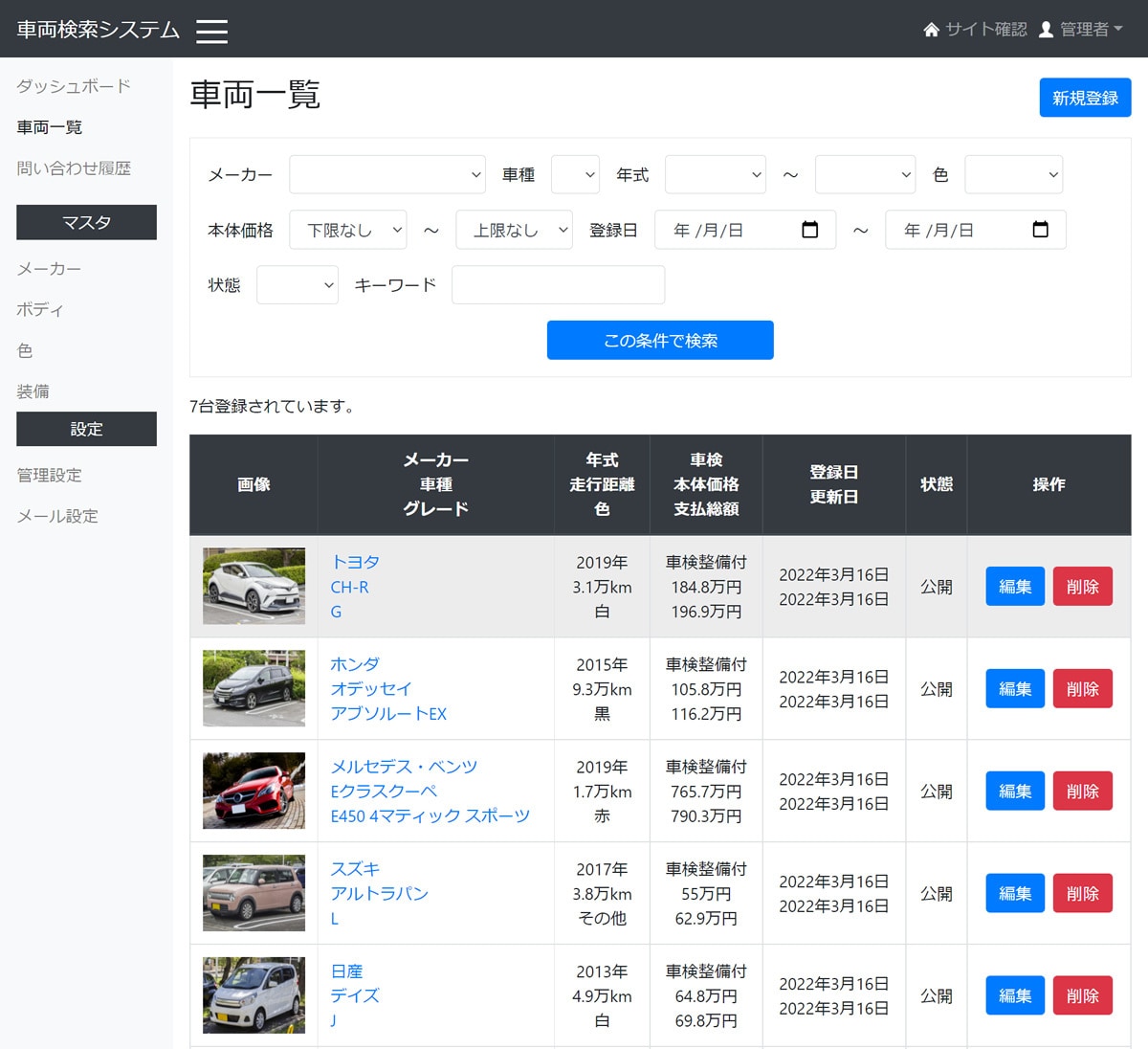Viewport: 1148px width, 1049px height.
Task: Open 管理設定 in sidebar
Action: coord(49,475)
